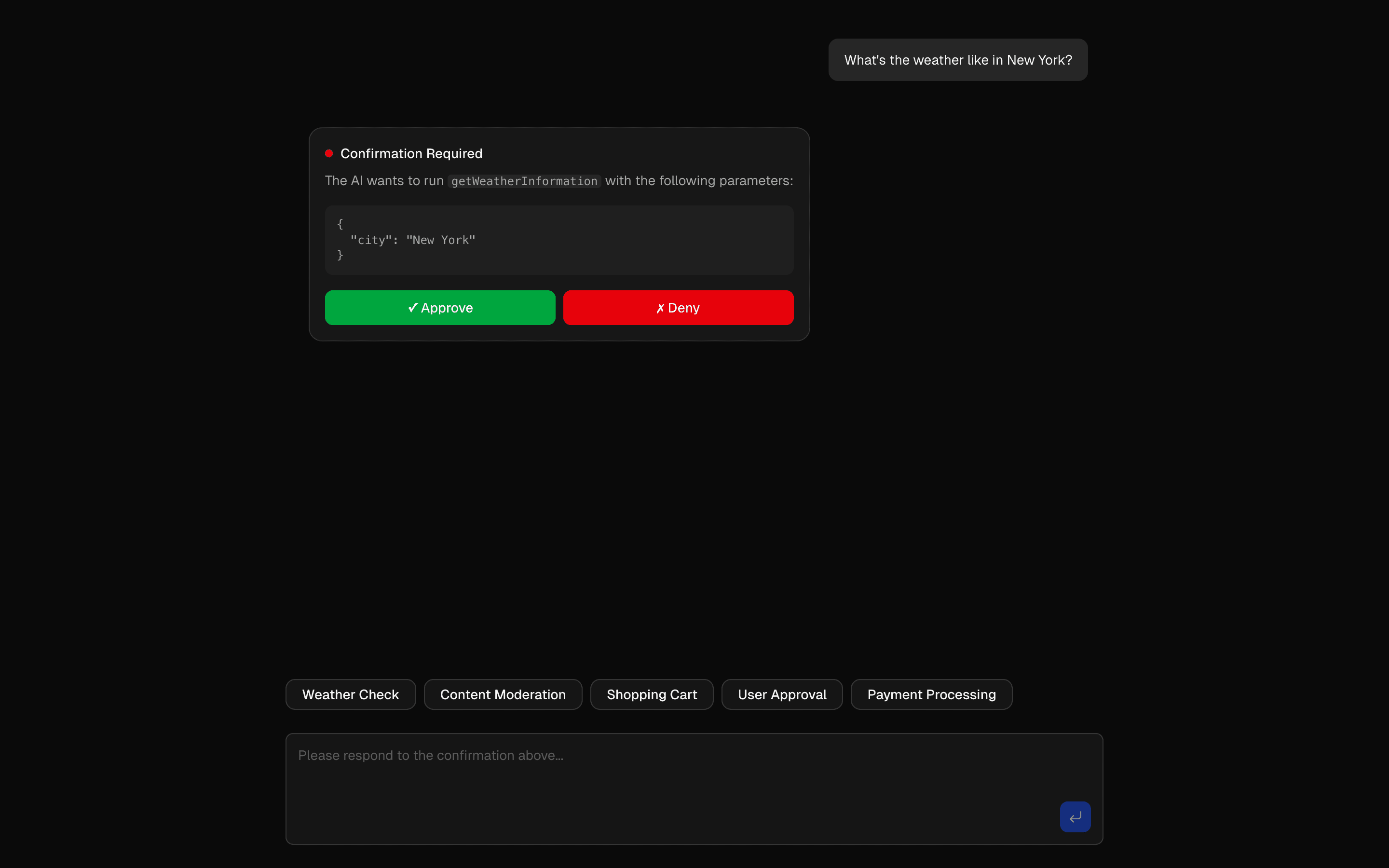Image resolution: width=1389 pixels, height=868 pixels.
Task: Select the Content Moderation scenario
Action: [502, 694]
